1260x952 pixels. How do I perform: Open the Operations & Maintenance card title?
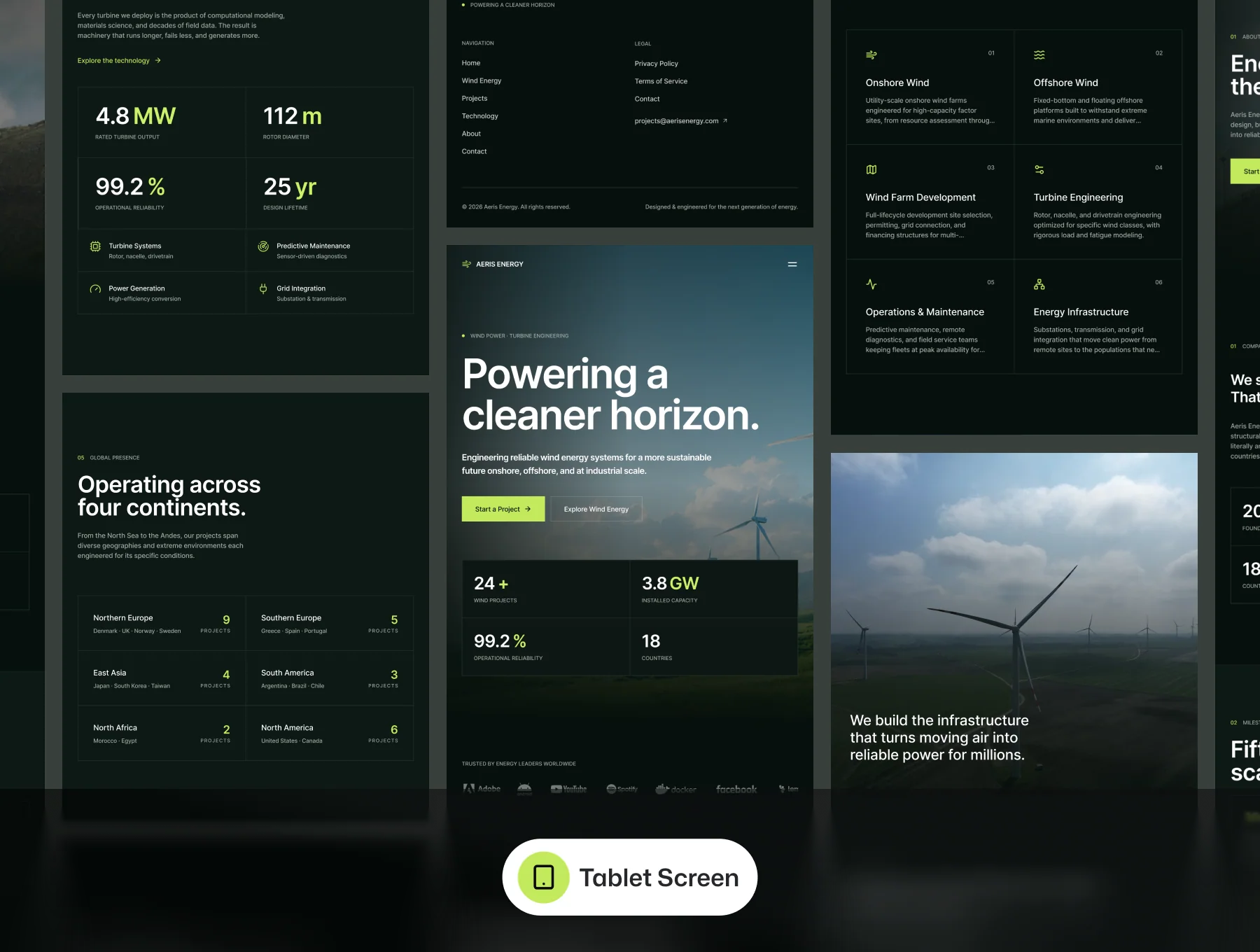(925, 312)
